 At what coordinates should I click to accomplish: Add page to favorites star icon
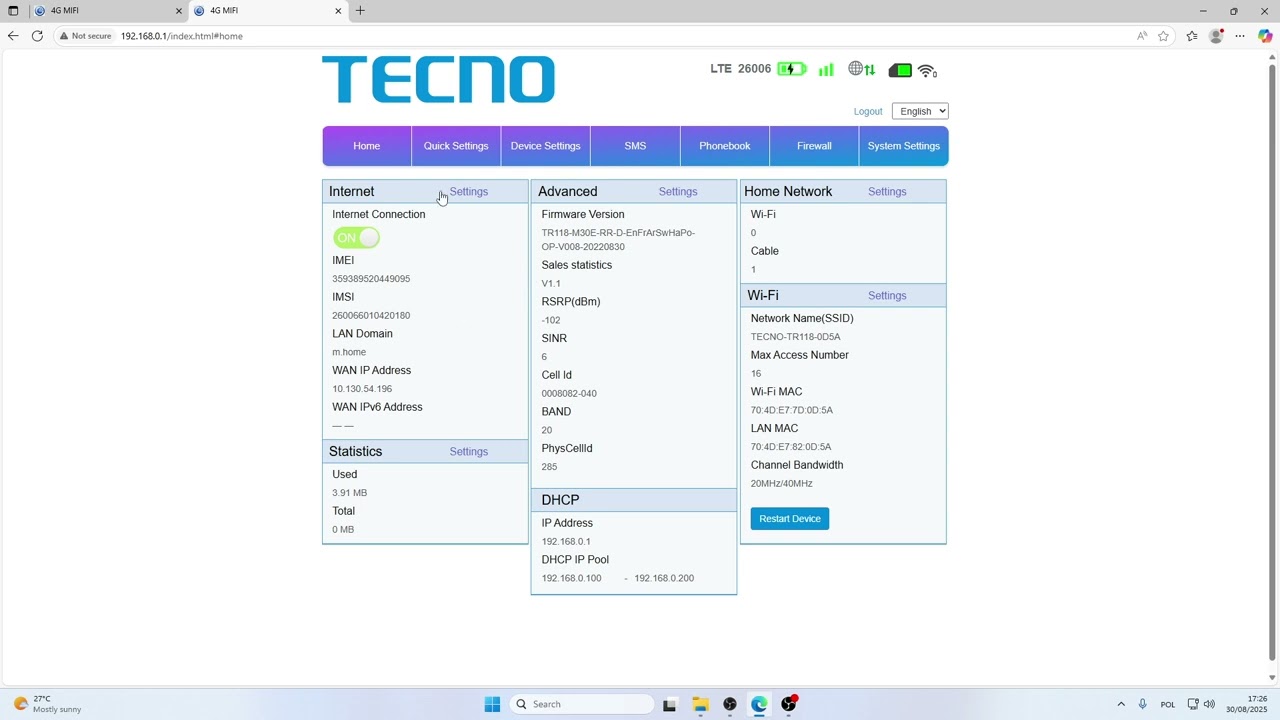1163,36
